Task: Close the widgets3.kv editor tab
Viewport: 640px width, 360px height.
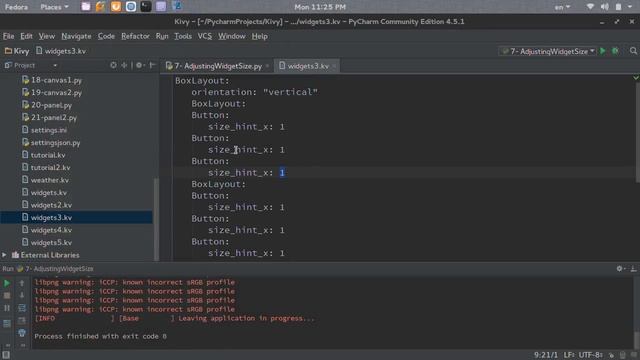Action: [334, 66]
